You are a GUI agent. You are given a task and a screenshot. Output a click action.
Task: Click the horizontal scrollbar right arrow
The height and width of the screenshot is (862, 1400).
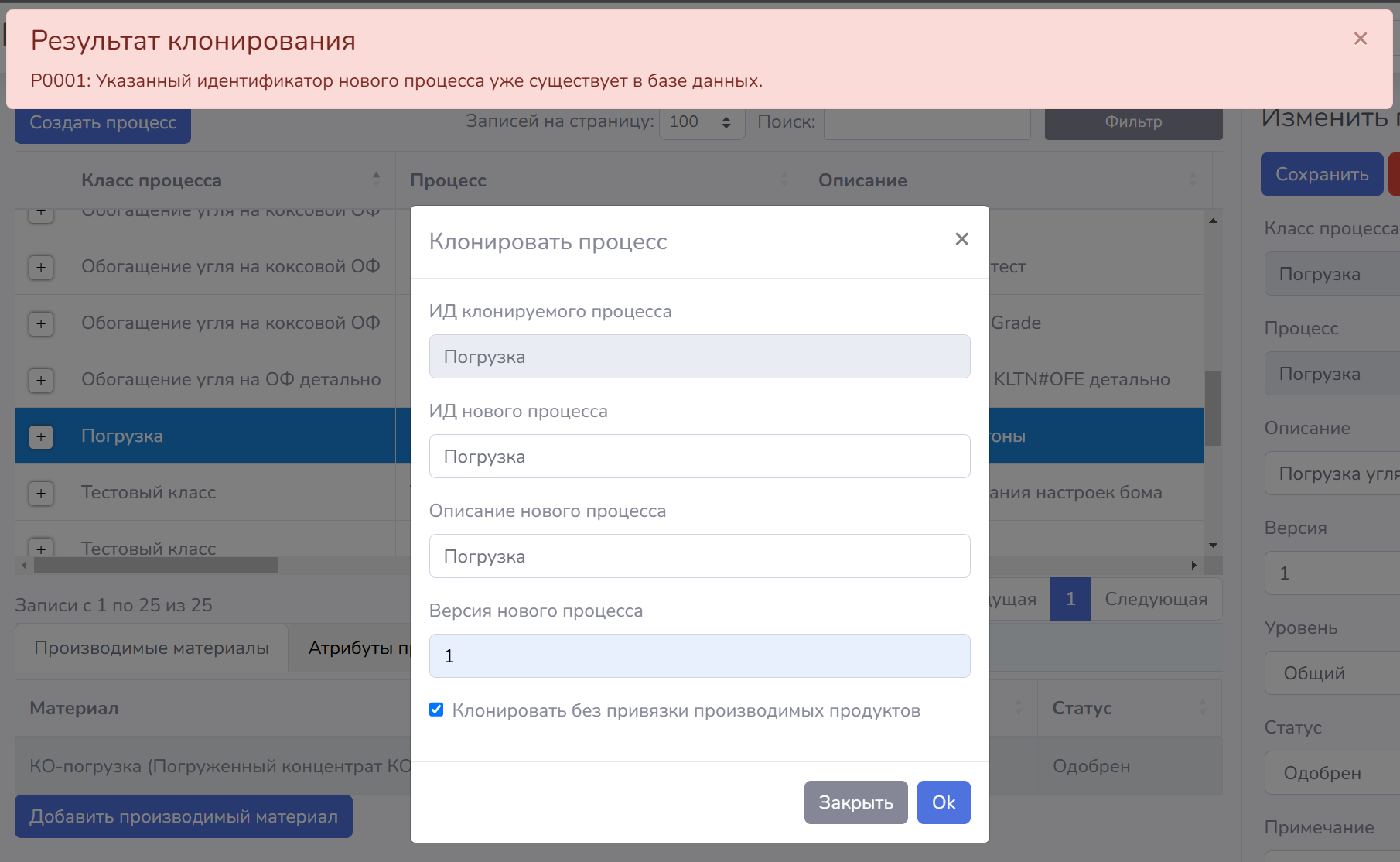(x=1193, y=566)
